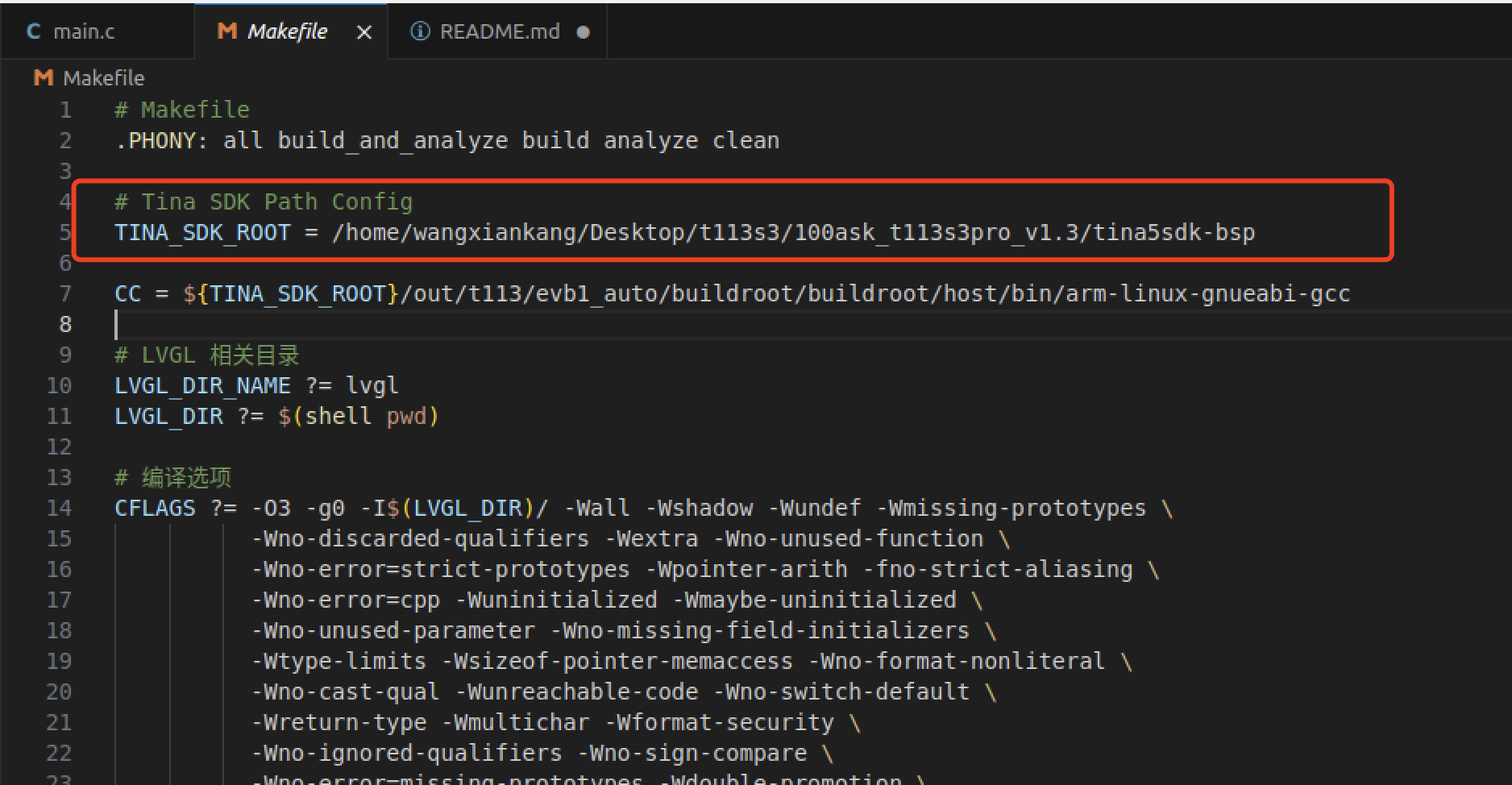Click the CC variable on line 7
This screenshot has height=785, width=1512.
tap(127, 293)
